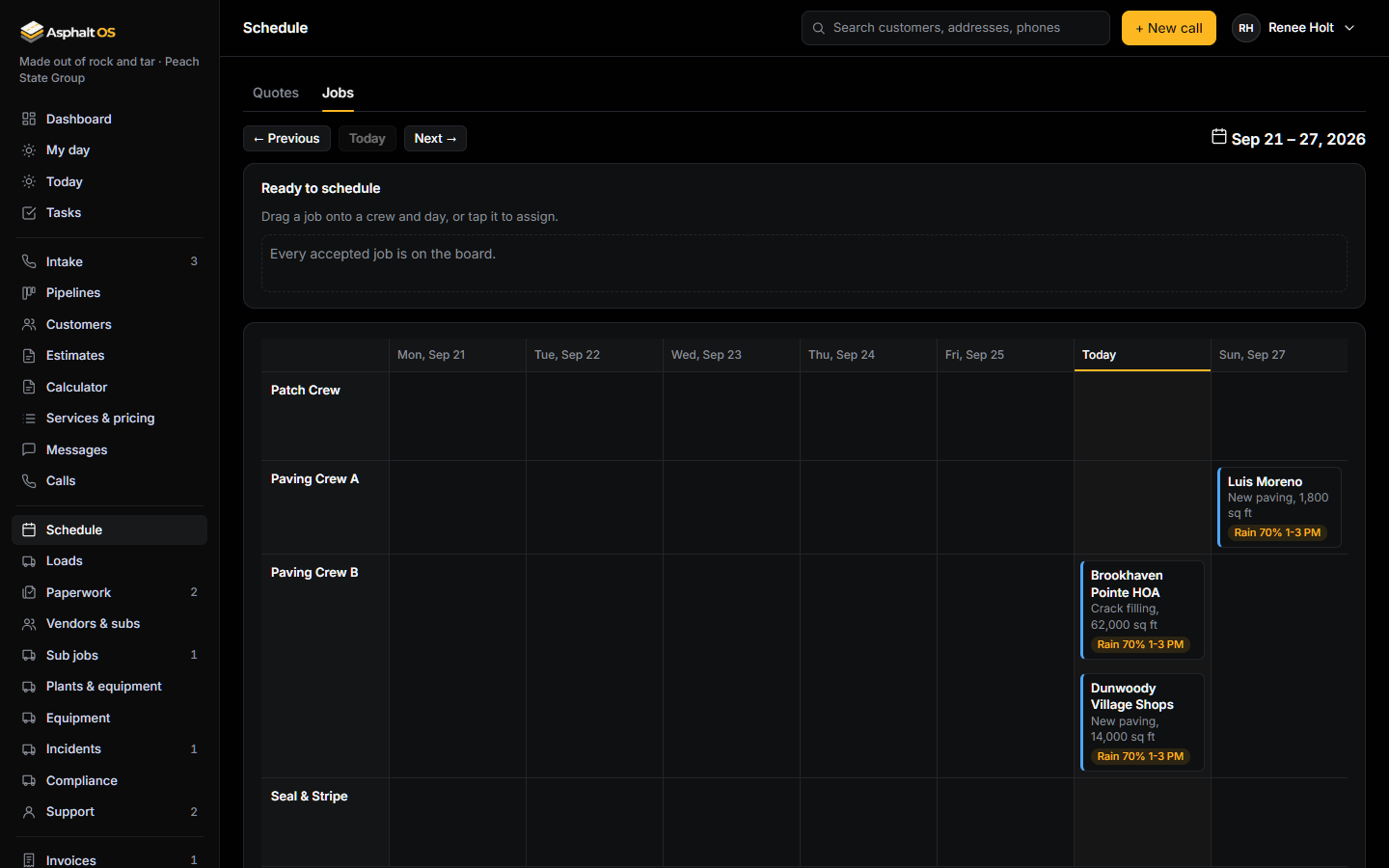Open the Luis Moreno job card

pos(1279,507)
